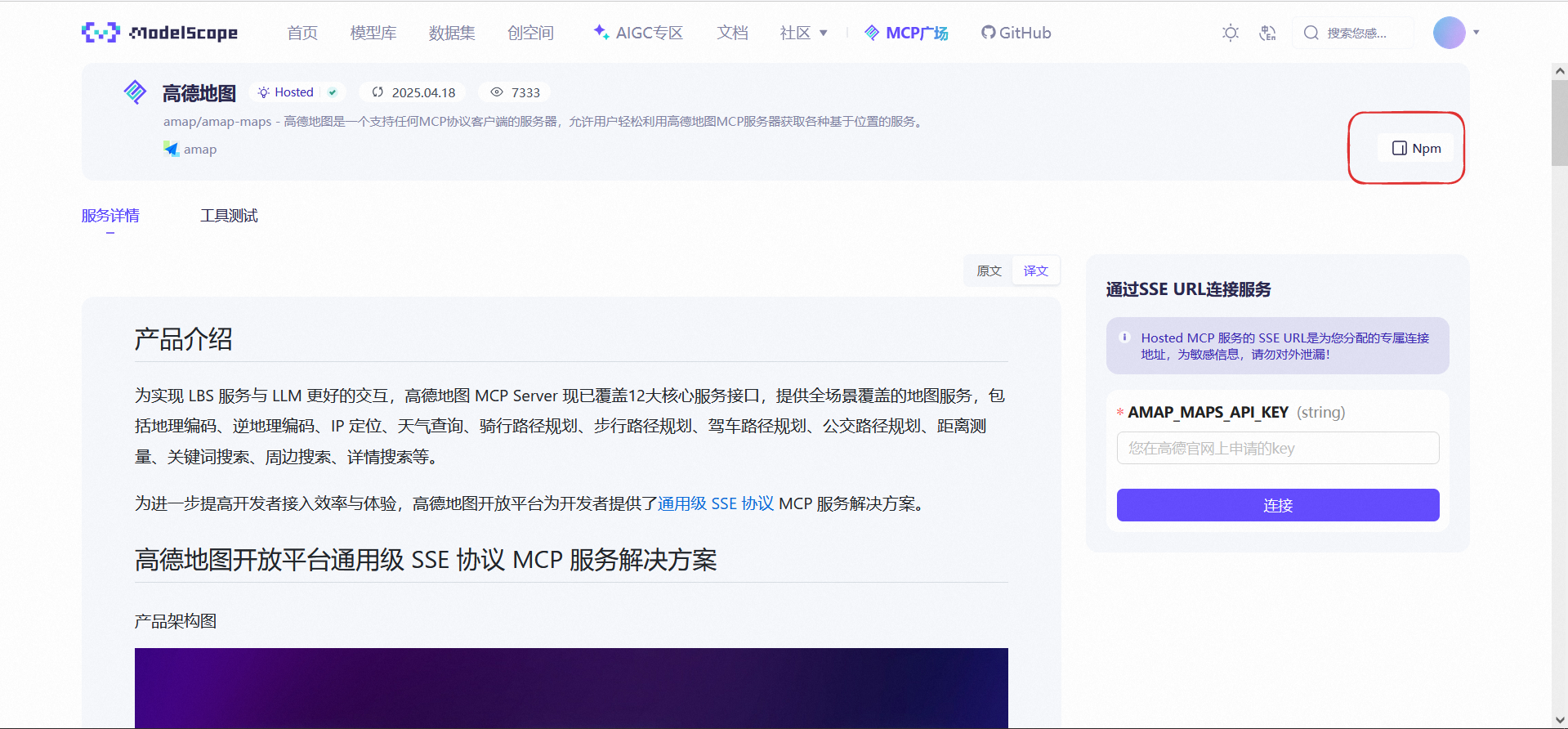Click the Npm button
Image resolution: width=1568 pixels, height=729 pixels.
tap(1416, 148)
